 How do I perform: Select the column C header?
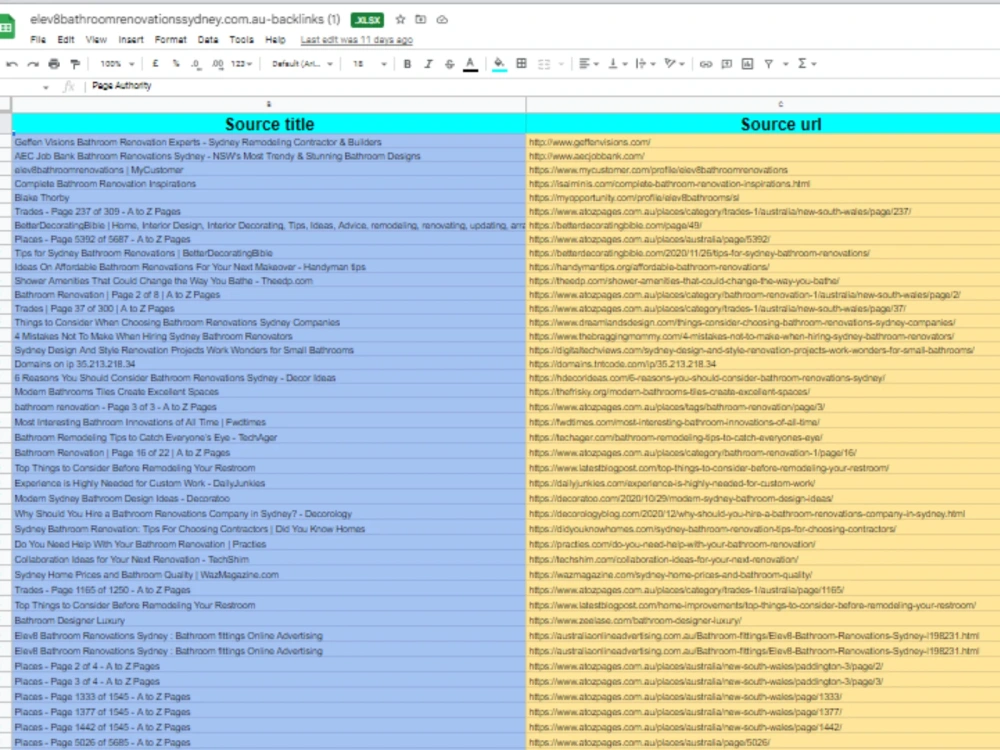pyautogui.click(x=763, y=104)
